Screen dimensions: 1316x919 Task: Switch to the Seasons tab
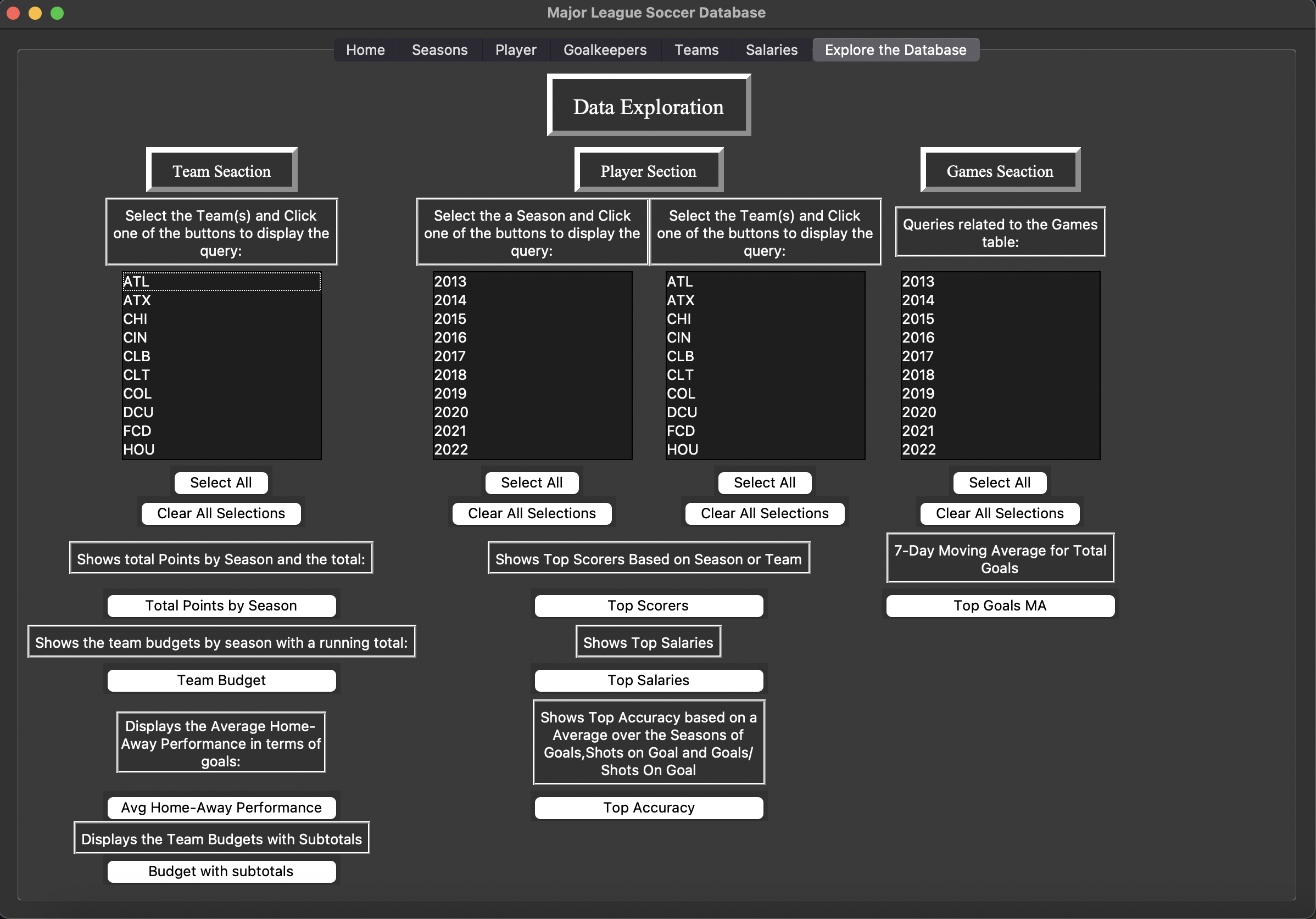(439, 50)
